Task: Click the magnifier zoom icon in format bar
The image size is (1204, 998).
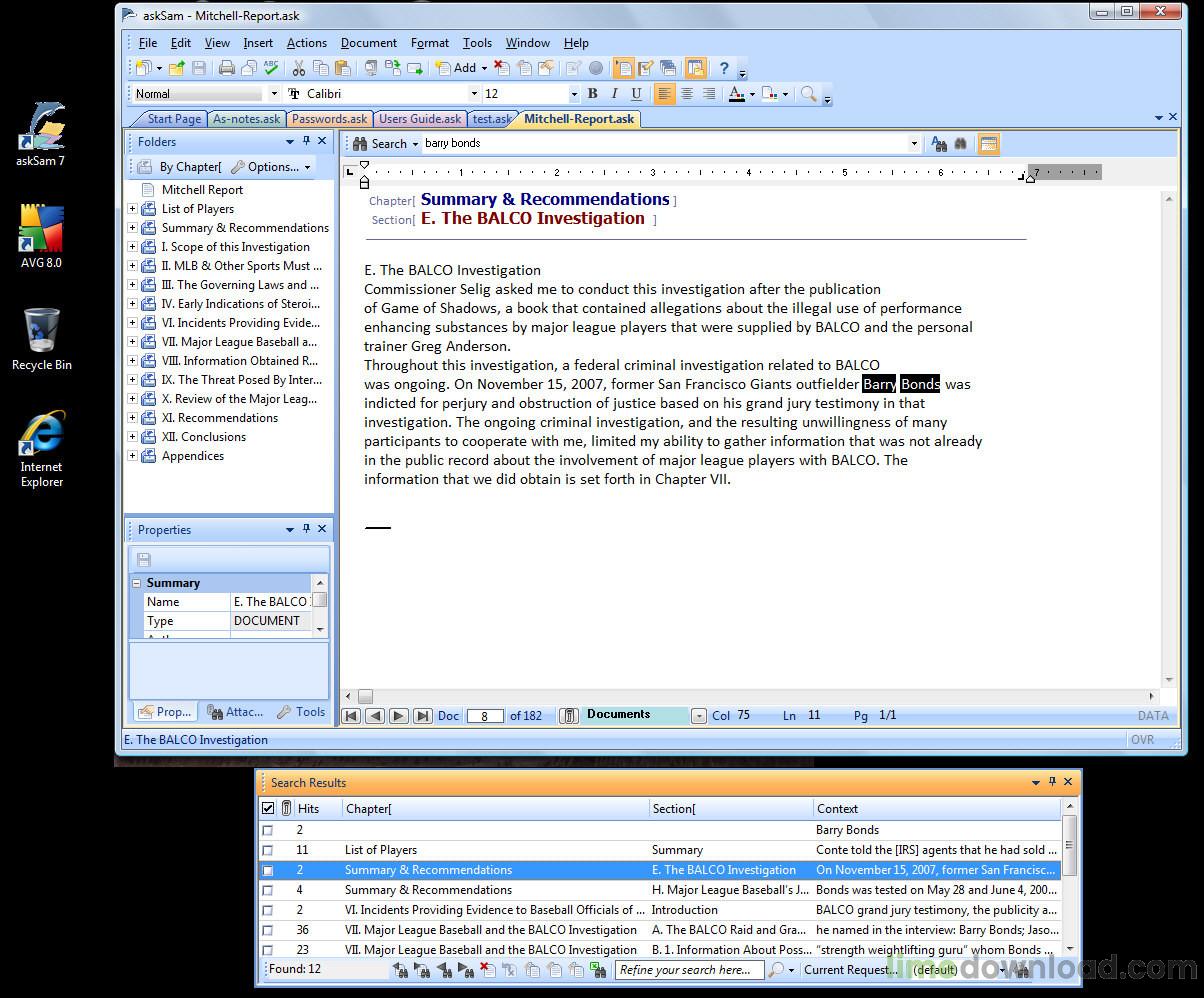Action: tap(808, 94)
